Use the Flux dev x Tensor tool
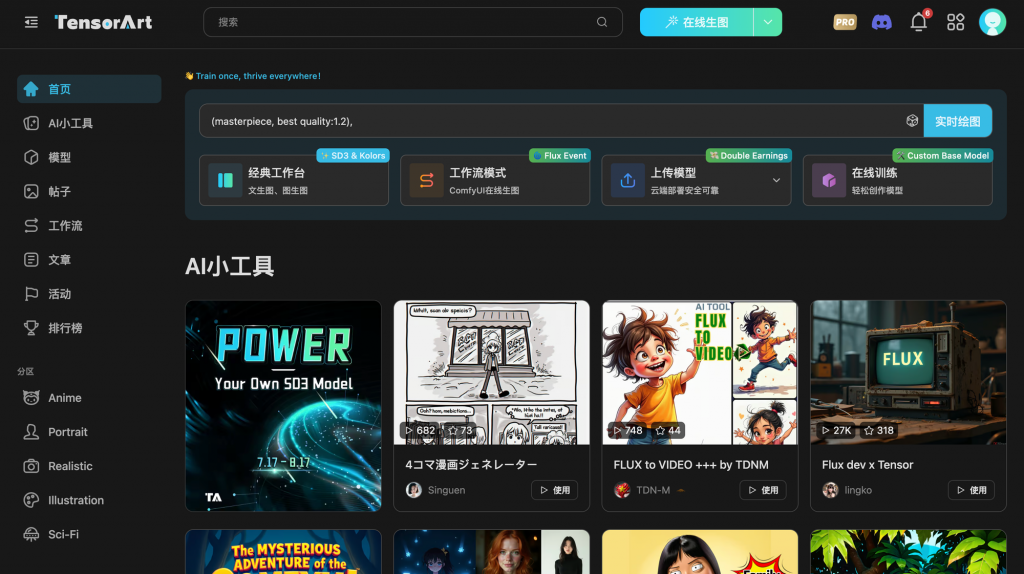This screenshot has height=574, width=1024. tap(971, 490)
